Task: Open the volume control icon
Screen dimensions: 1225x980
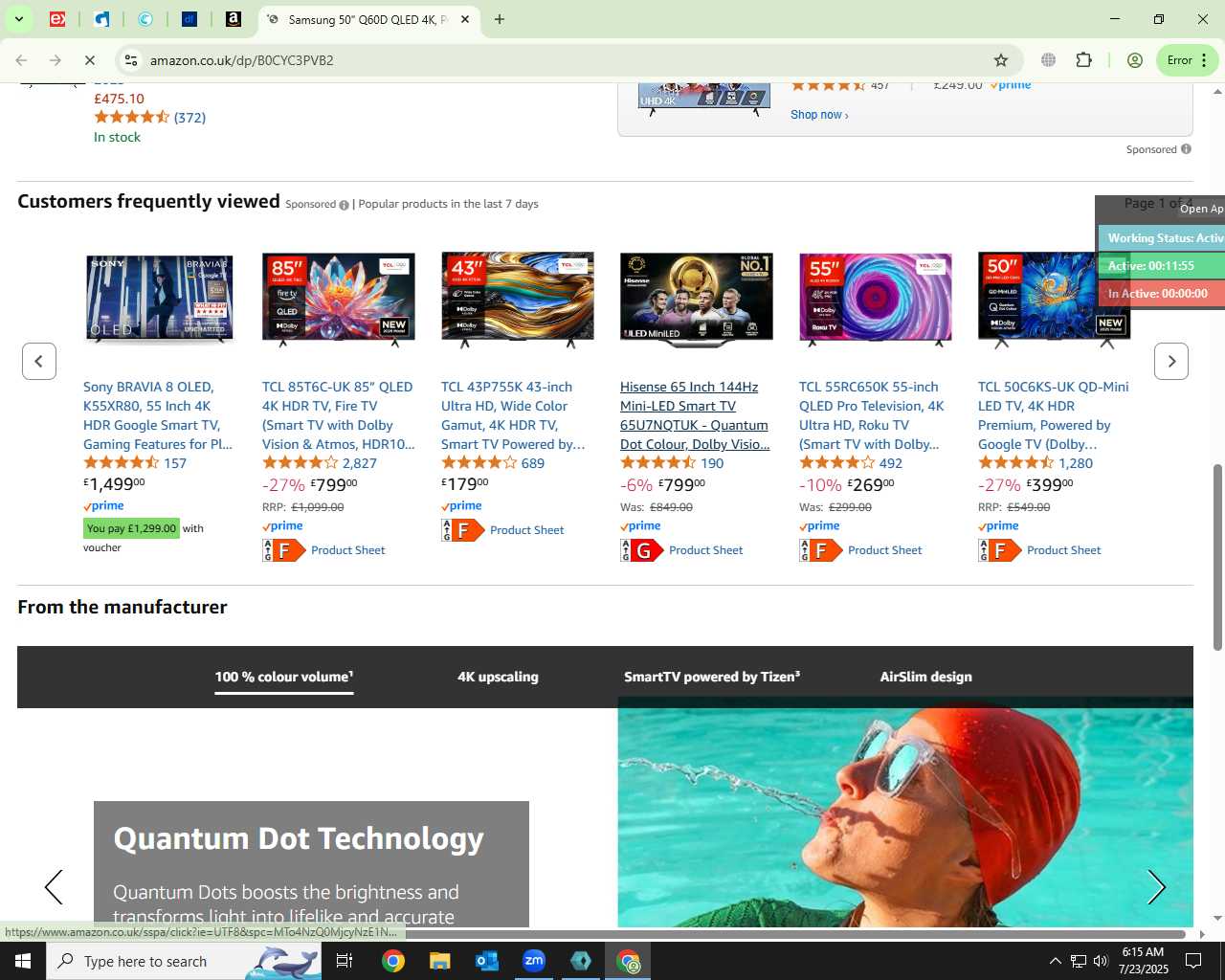Action: coord(1101,961)
